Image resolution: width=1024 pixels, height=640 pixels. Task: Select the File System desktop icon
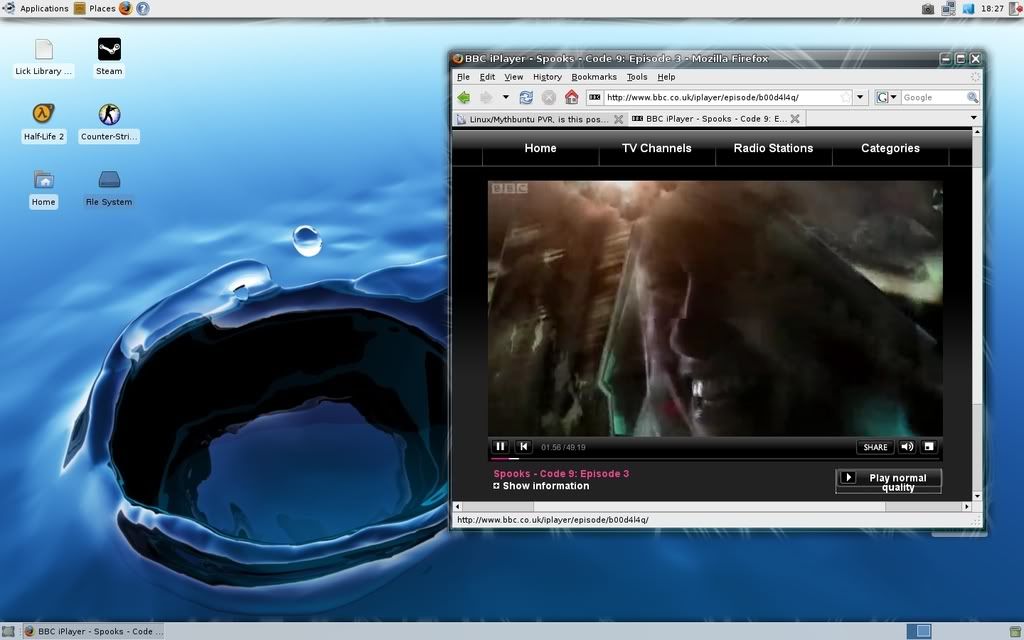(x=109, y=188)
